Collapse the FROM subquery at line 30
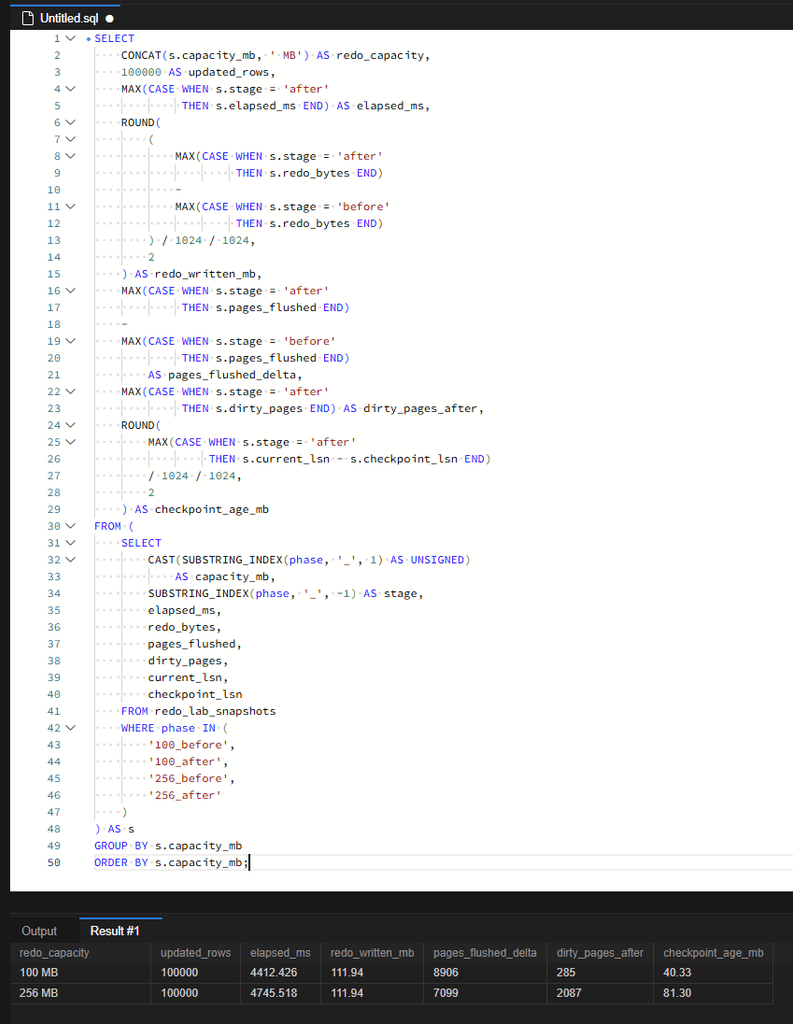793x1024 pixels. [71, 526]
